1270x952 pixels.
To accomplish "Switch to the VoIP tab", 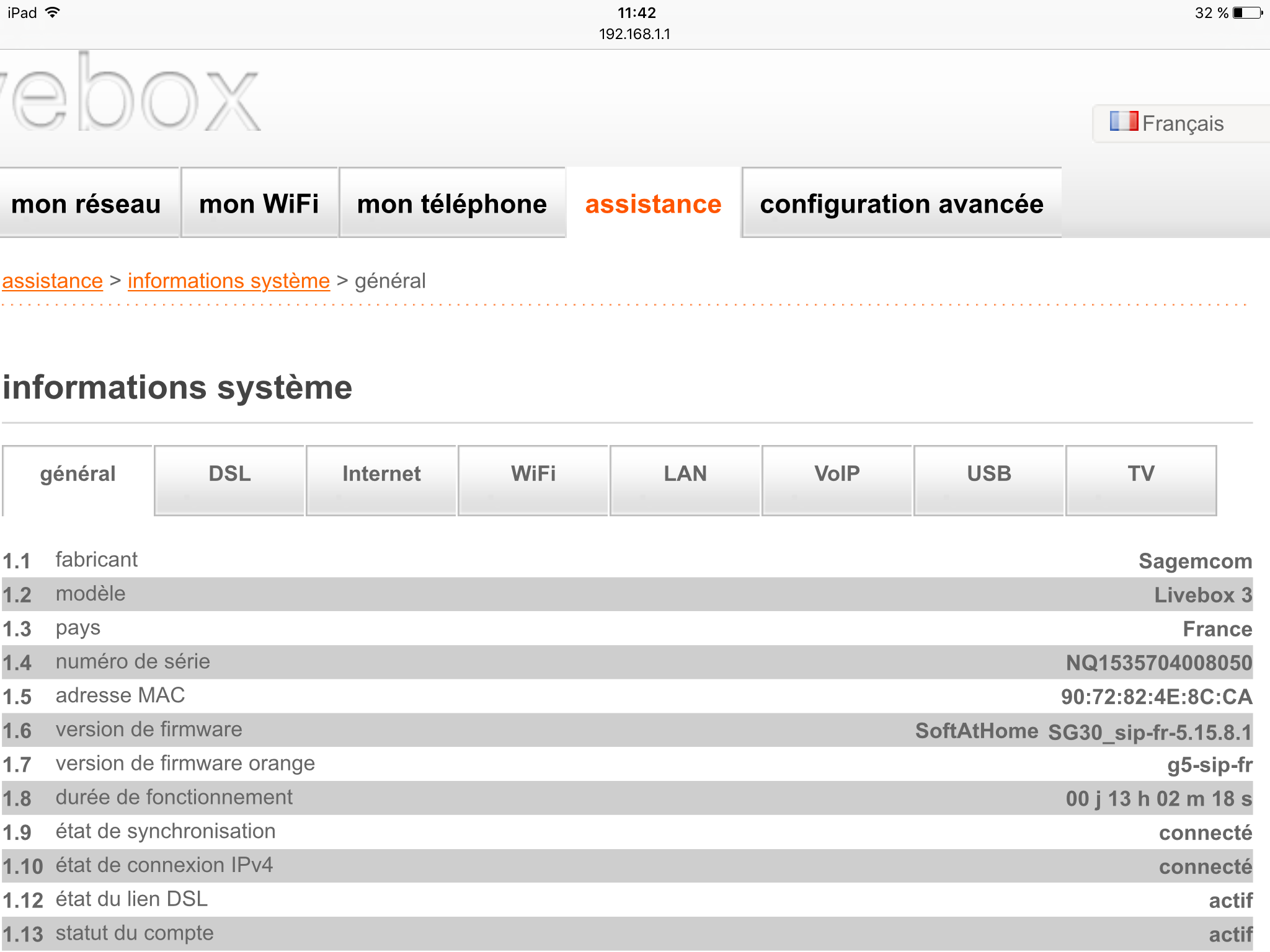I will point(837,474).
